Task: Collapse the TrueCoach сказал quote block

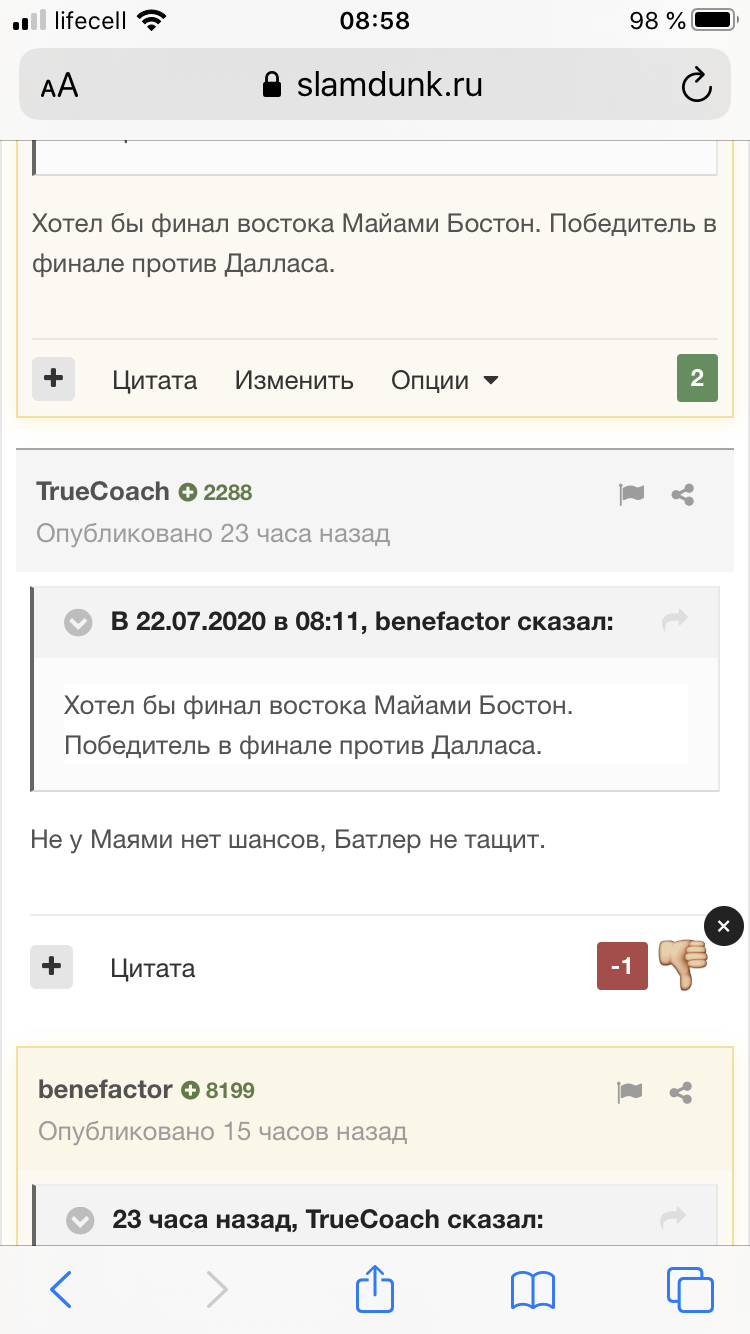Action: point(80,1221)
